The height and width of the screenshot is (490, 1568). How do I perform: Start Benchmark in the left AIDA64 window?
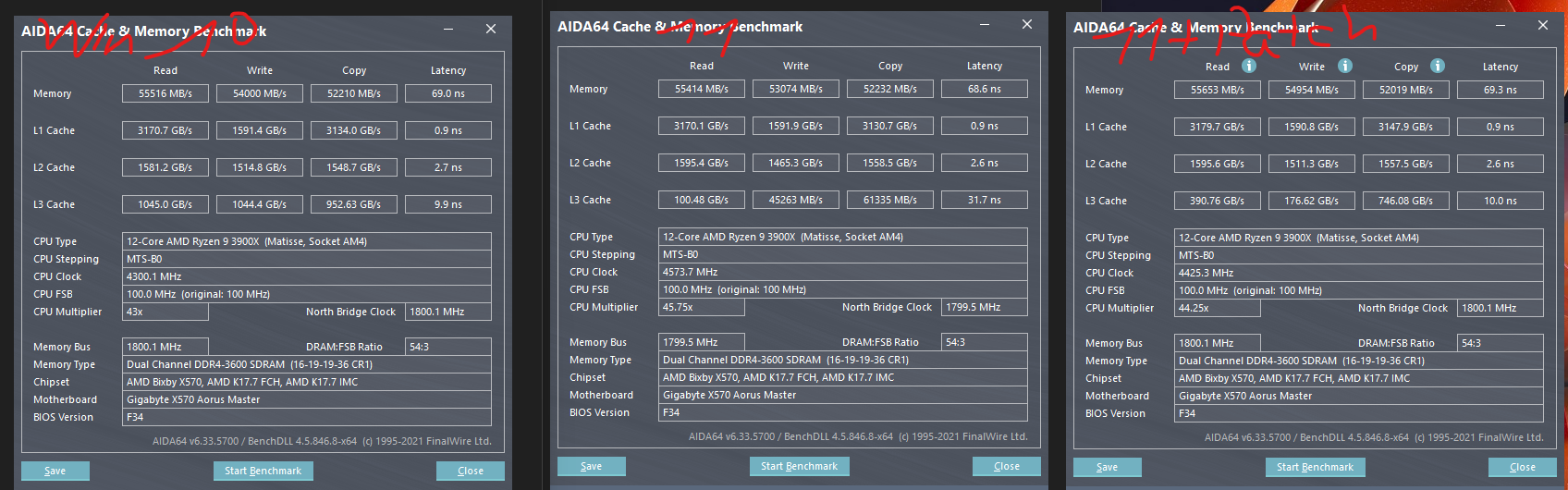pyautogui.click(x=263, y=471)
